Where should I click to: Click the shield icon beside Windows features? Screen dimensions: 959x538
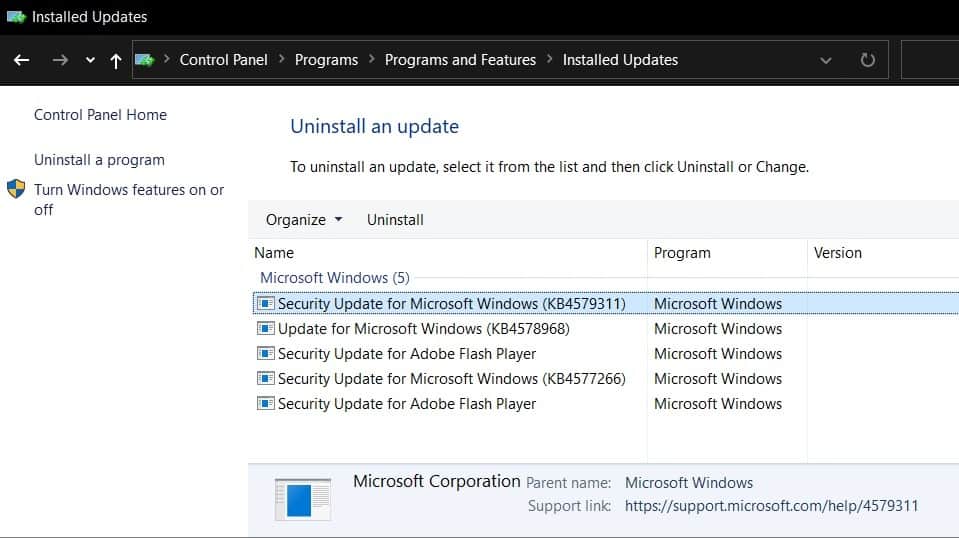[x=16, y=189]
